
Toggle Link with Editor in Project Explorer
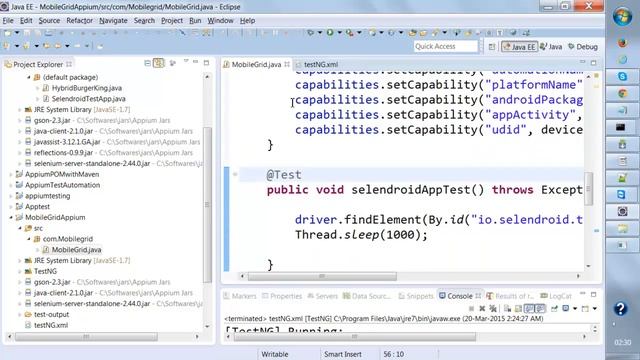[158, 63]
